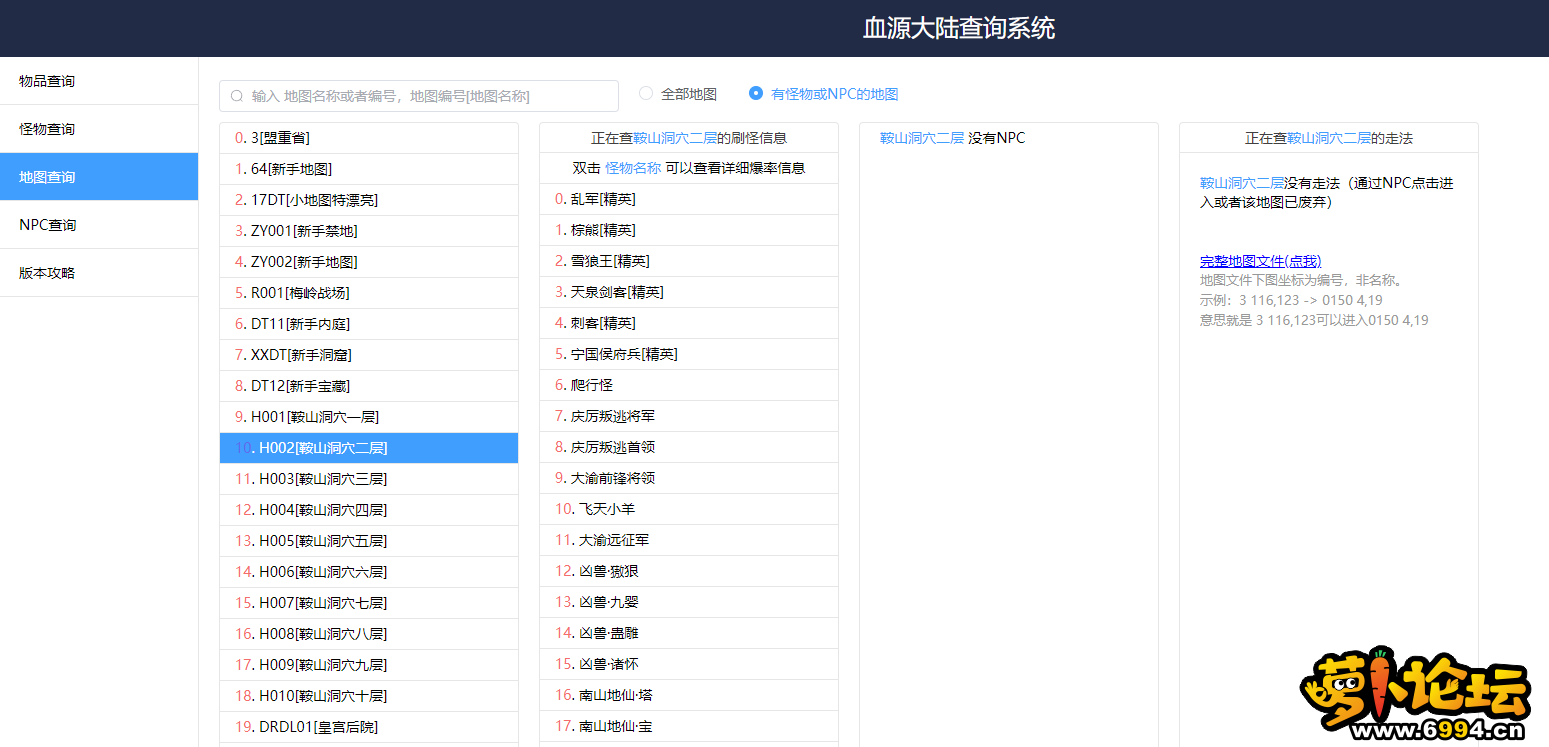
Task: Select map ZY001[新手禁地]
Action: [369, 231]
